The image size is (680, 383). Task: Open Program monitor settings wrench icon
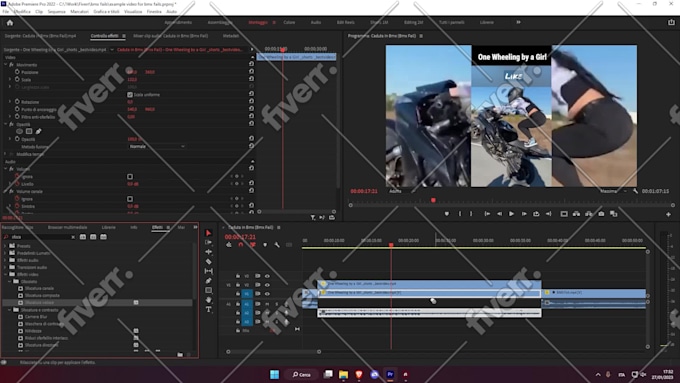point(635,191)
